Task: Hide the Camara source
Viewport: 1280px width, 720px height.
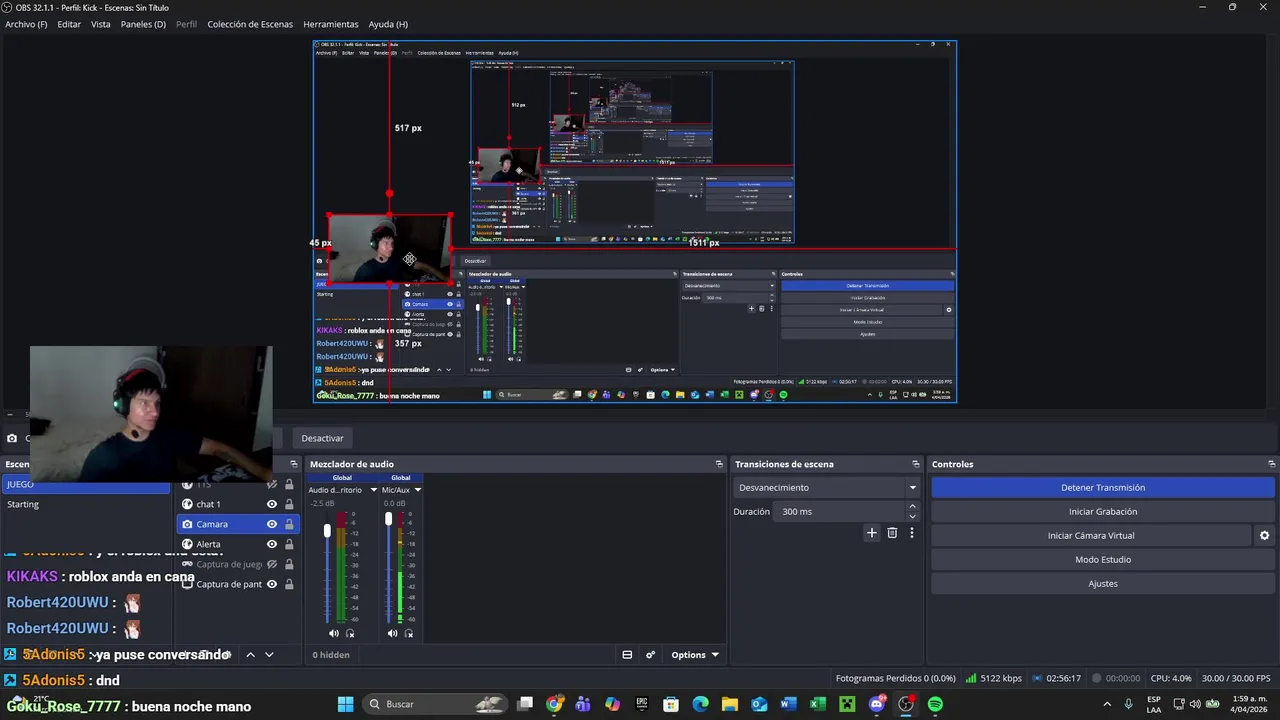Action: (271, 524)
